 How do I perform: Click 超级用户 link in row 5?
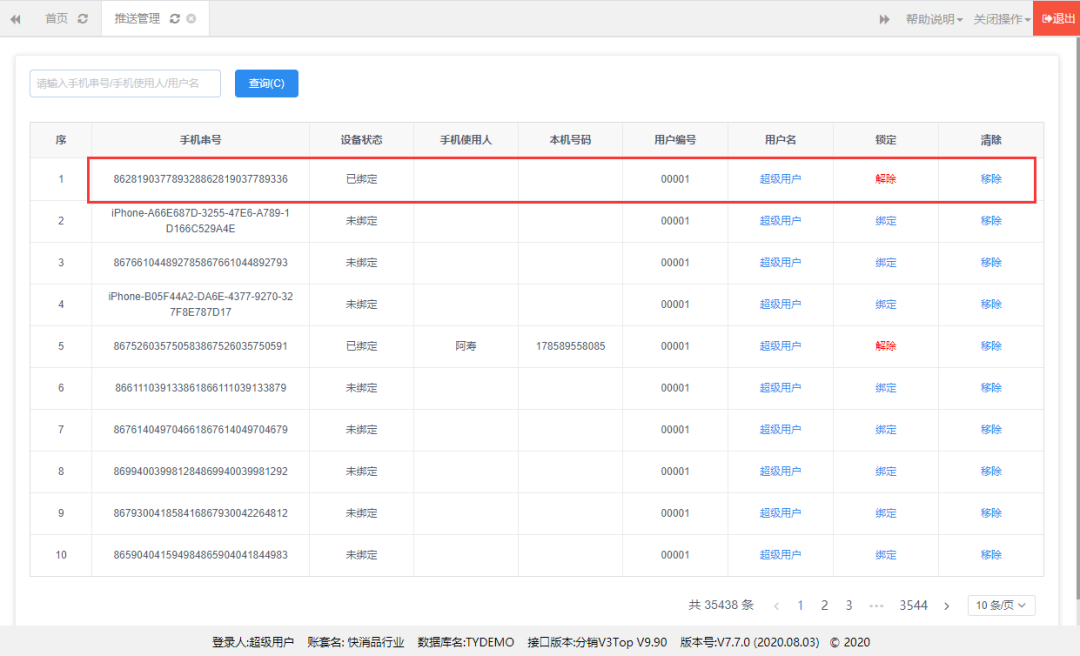click(x=780, y=346)
